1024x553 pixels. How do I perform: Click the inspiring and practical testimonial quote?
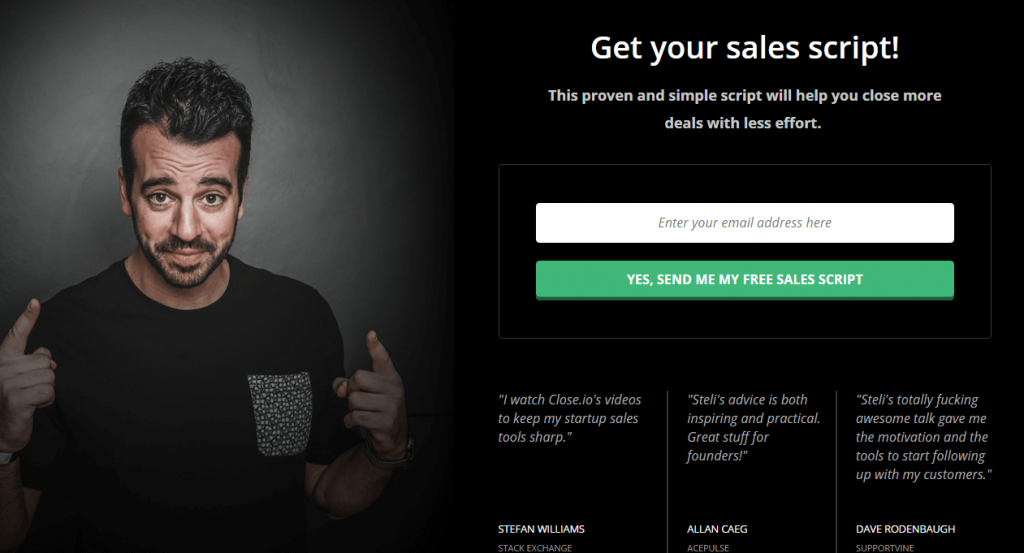pos(753,427)
